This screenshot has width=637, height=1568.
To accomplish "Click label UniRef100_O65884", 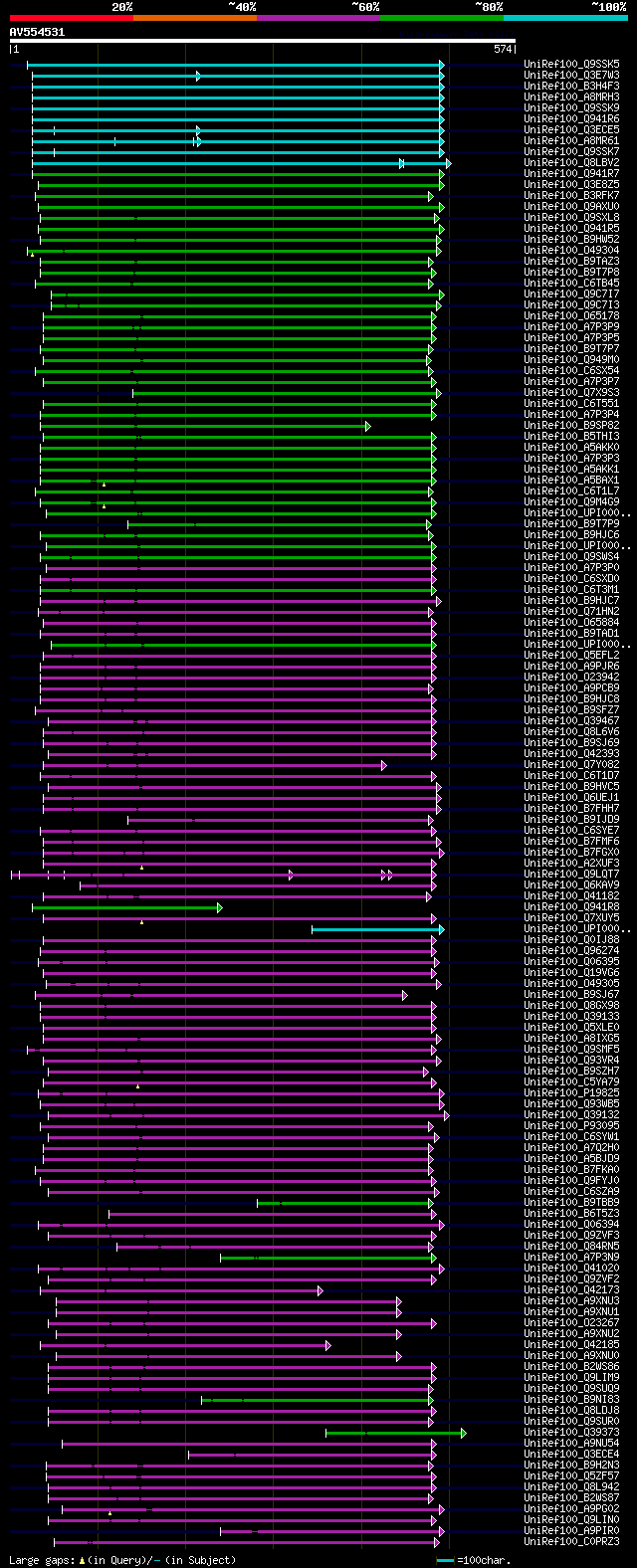I will (x=571, y=622).
